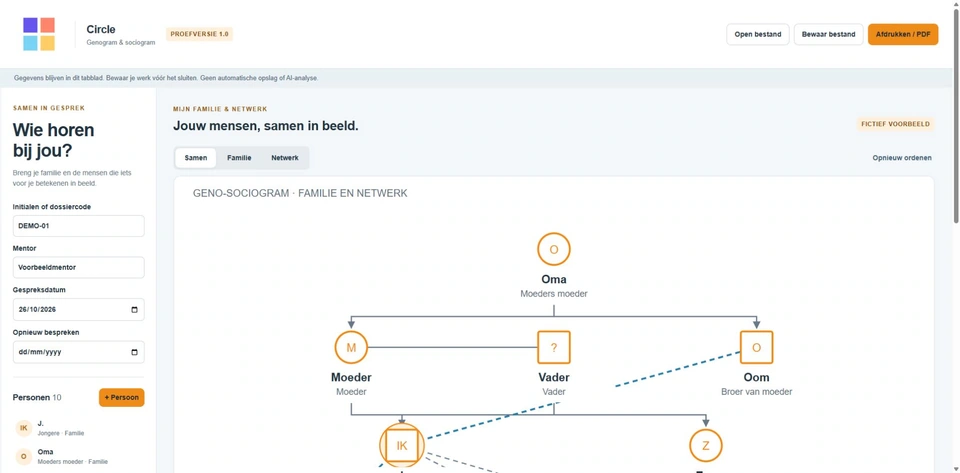This screenshot has width=960, height=473.
Task: Switch to the Familie tab
Action: pyautogui.click(x=239, y=158)
